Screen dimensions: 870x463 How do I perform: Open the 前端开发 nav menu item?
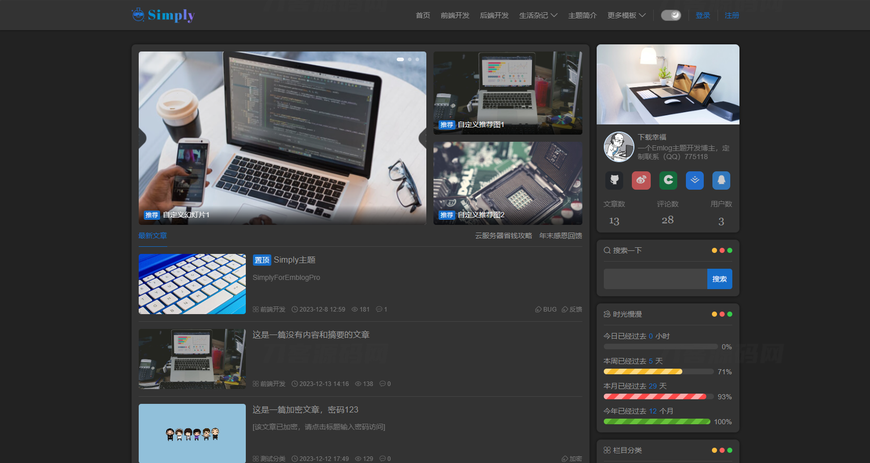click(455, 15)
